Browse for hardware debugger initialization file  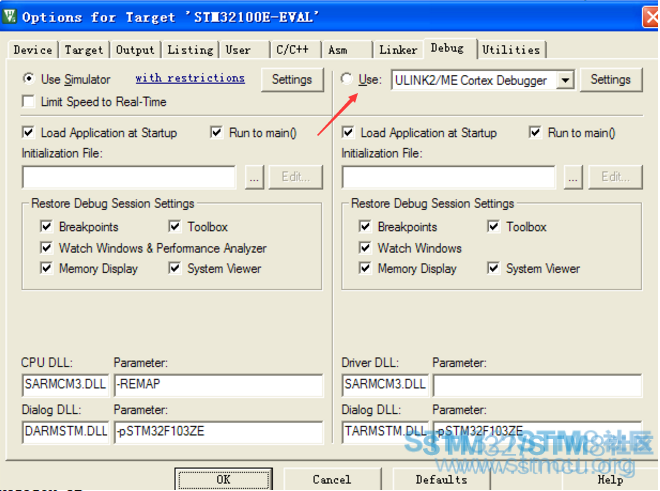coord(573,177)
